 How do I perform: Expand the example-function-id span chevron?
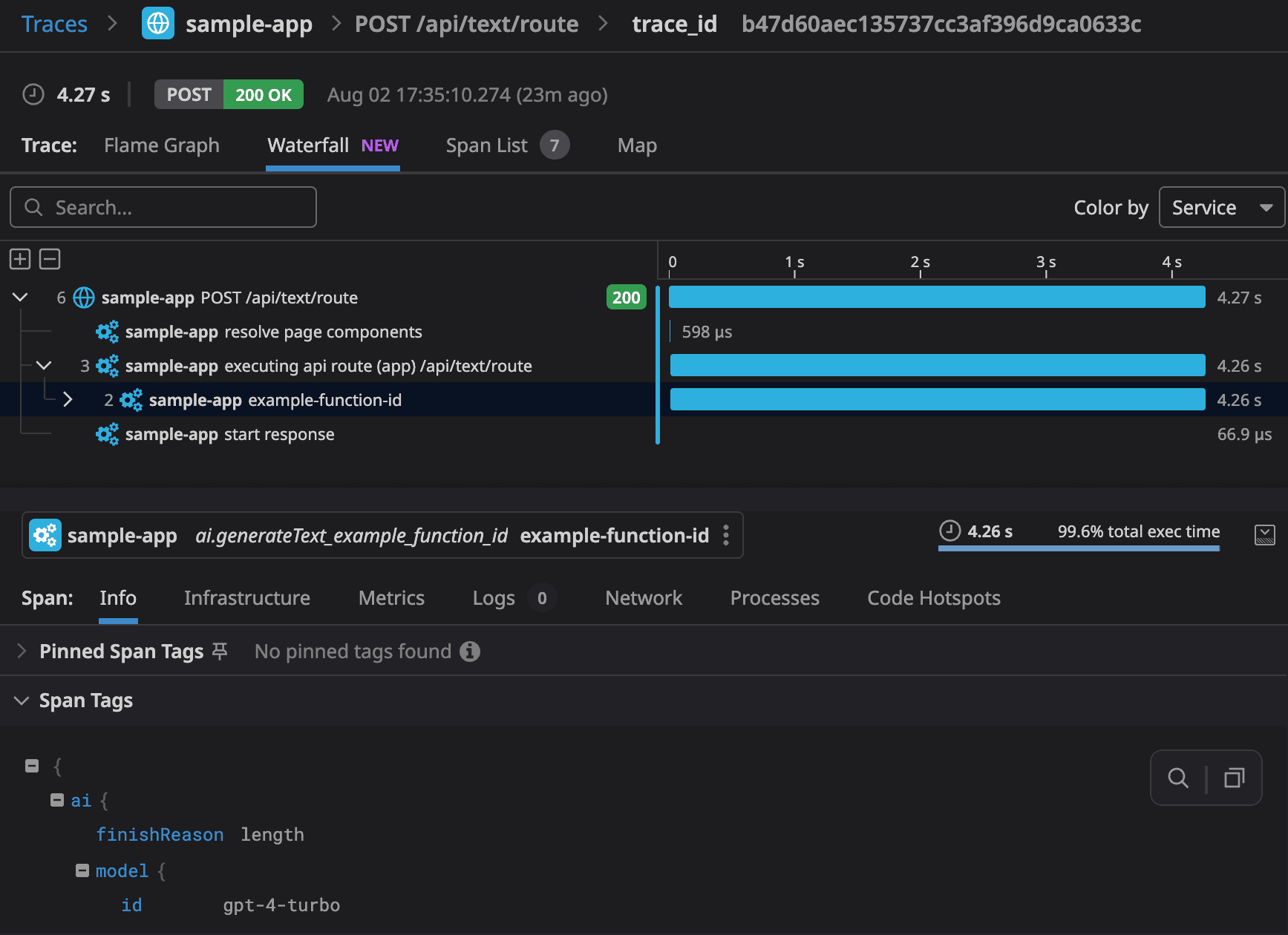point(68,399)
